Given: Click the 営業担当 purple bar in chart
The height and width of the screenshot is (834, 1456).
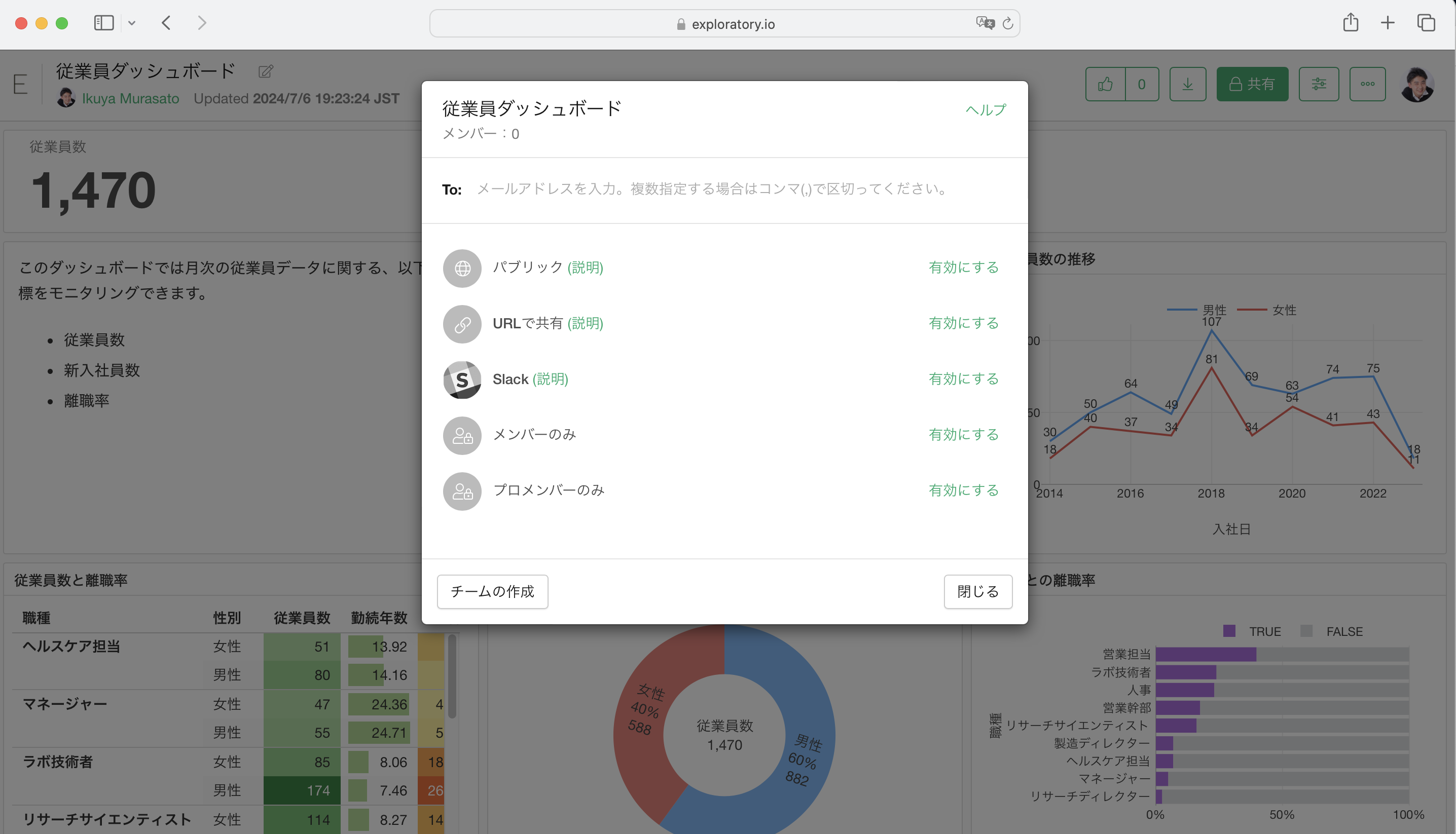Looking at the screenshot, I should pos(1206,654).
